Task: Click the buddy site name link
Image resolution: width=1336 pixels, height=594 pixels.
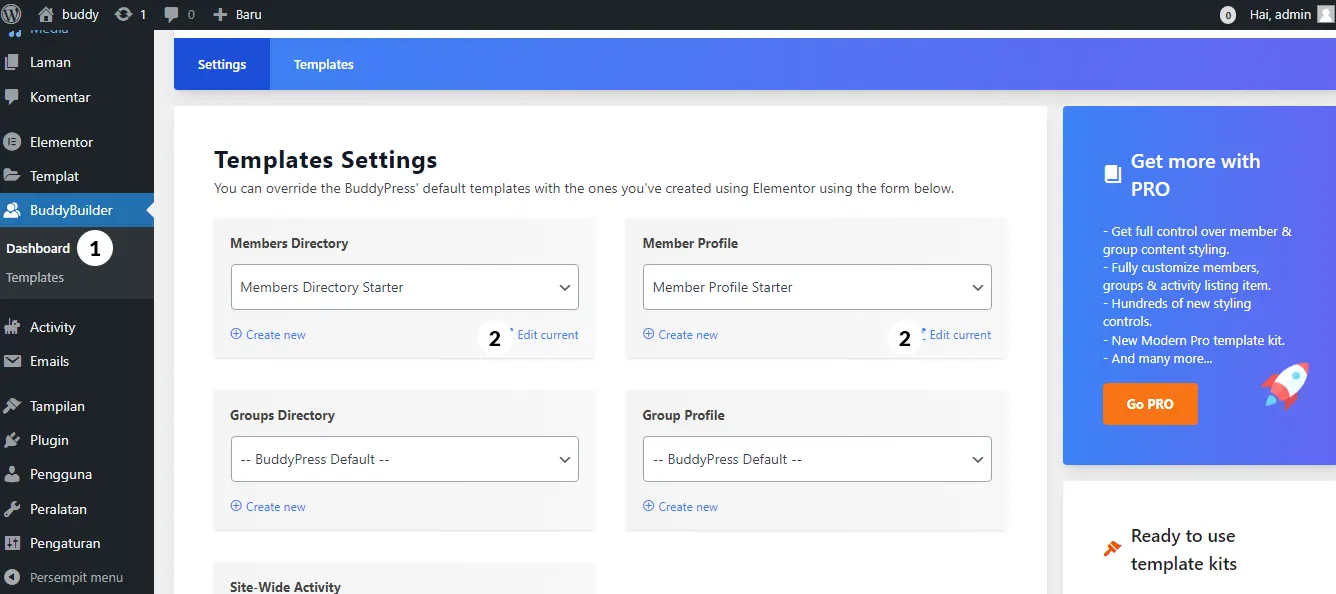Action: [x=81, y=15]
